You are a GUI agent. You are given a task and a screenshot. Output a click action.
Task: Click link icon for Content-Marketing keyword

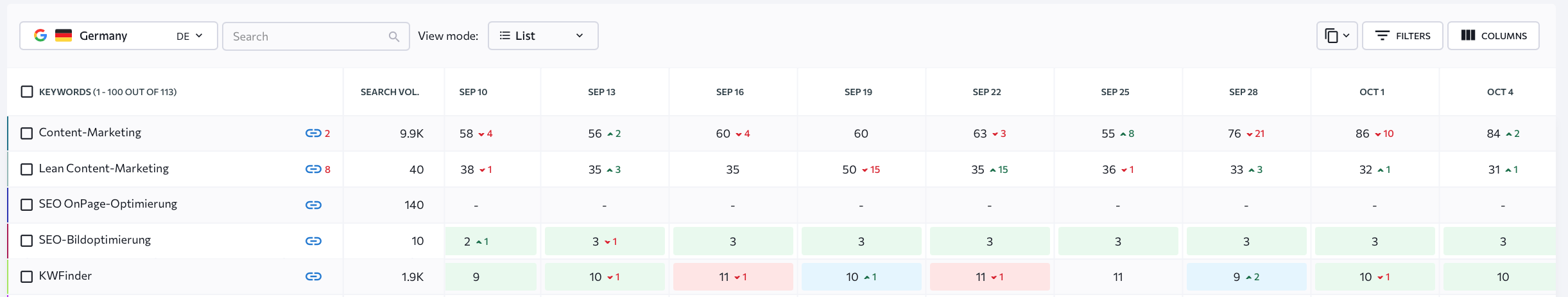(313, 134)
